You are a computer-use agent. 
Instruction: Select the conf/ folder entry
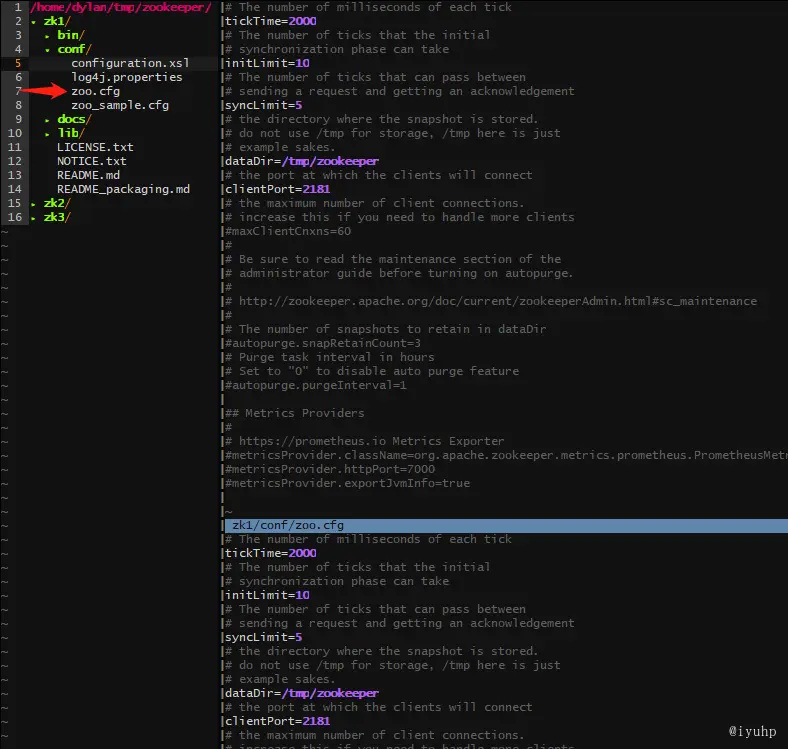74,49
